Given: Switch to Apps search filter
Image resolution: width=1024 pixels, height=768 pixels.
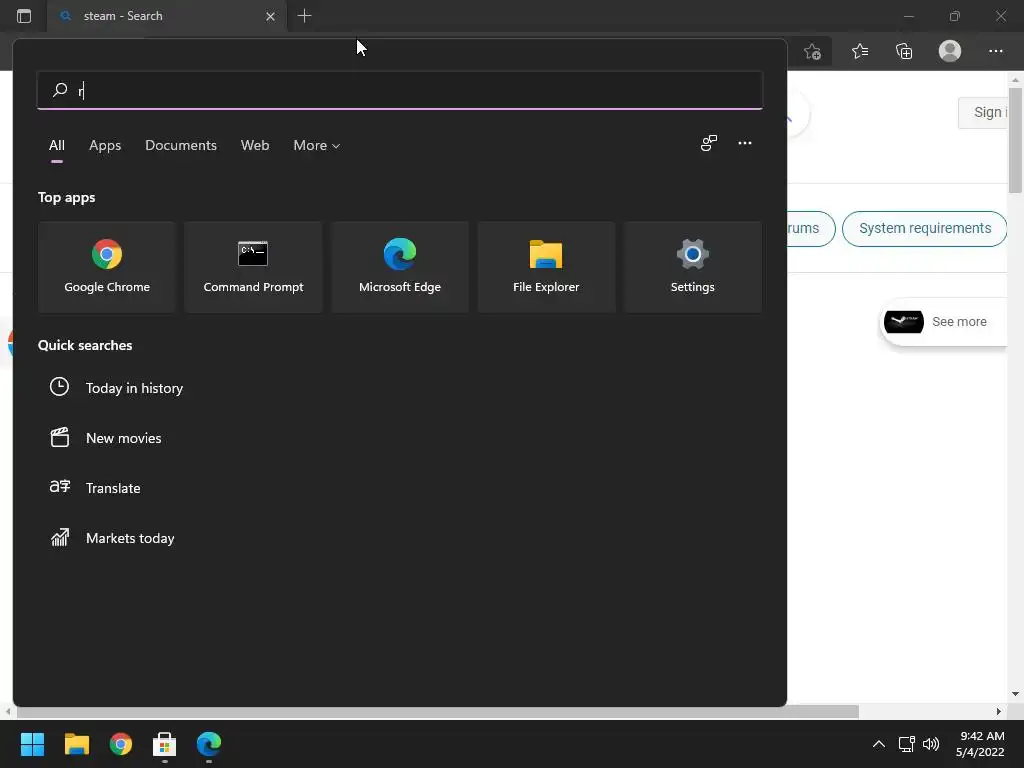Looking at the screenshot, I should pos(105,145).
